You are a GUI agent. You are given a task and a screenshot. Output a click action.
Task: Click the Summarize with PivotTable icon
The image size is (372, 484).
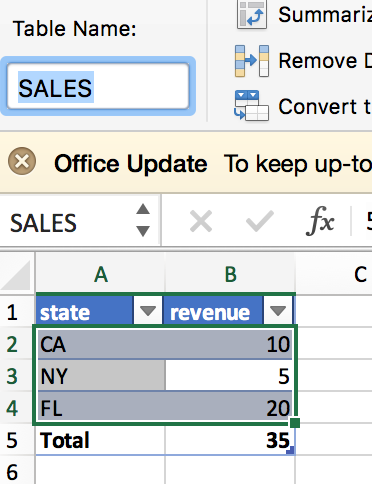(252, 14)
